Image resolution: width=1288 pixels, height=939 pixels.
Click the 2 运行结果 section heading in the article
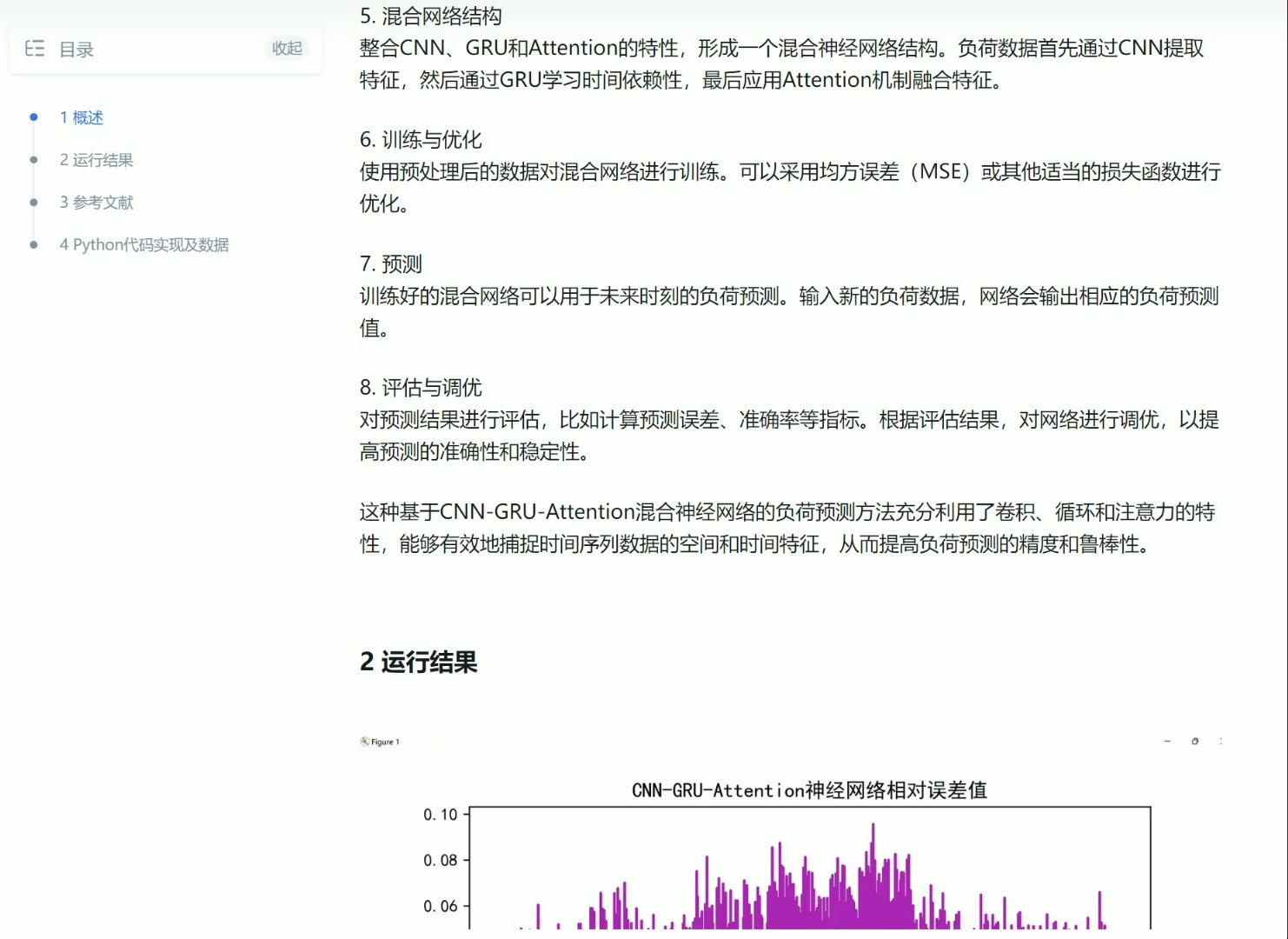tap(419, 663)
